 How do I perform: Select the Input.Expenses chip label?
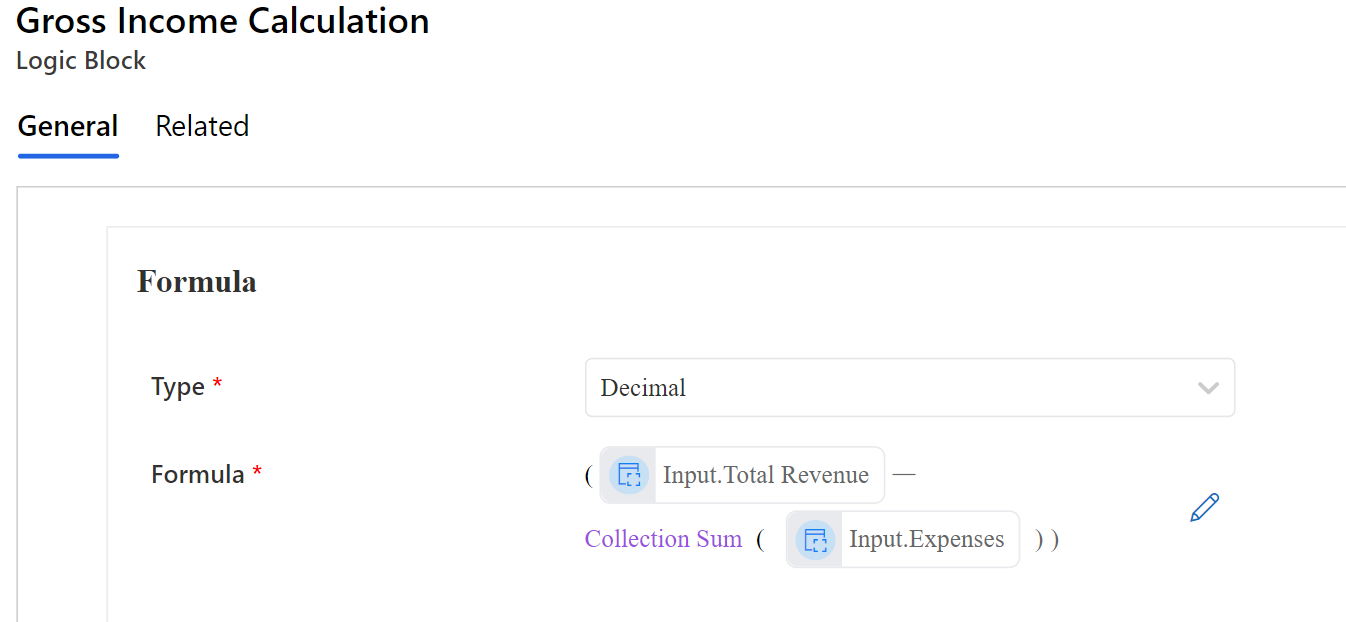pyautogui.click(x=926, y=540)
